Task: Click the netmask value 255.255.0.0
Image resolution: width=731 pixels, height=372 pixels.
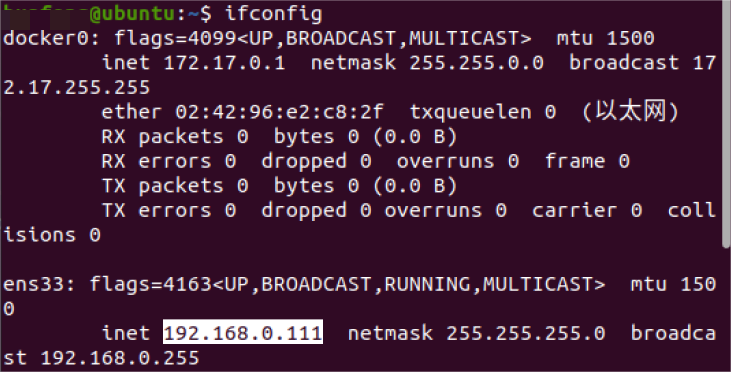Action: tap(476, 63)
